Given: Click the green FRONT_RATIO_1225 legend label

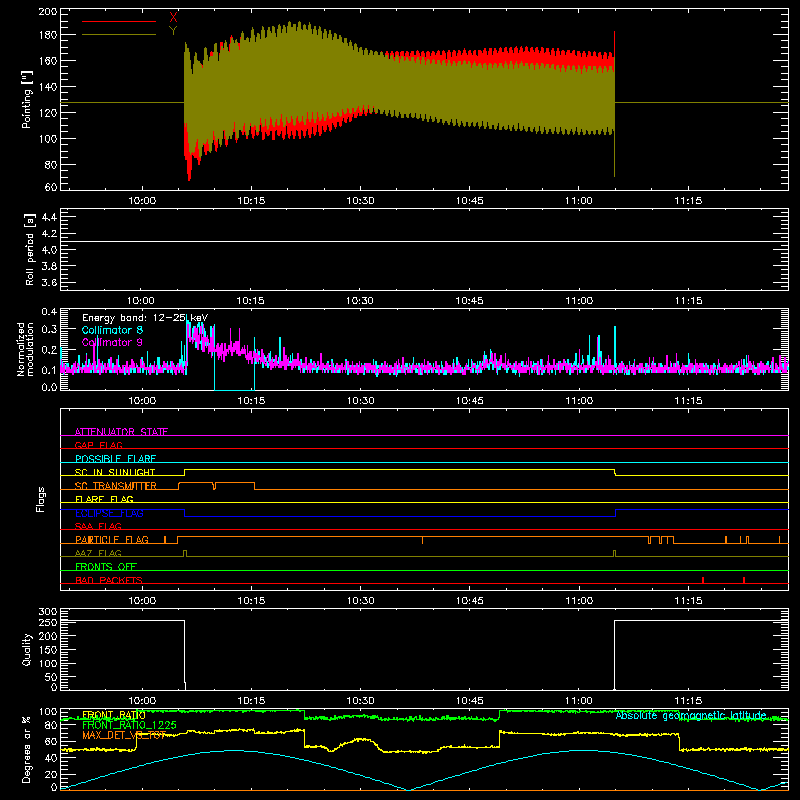Looking at the screenshot, I should click(x=130, y=725).
